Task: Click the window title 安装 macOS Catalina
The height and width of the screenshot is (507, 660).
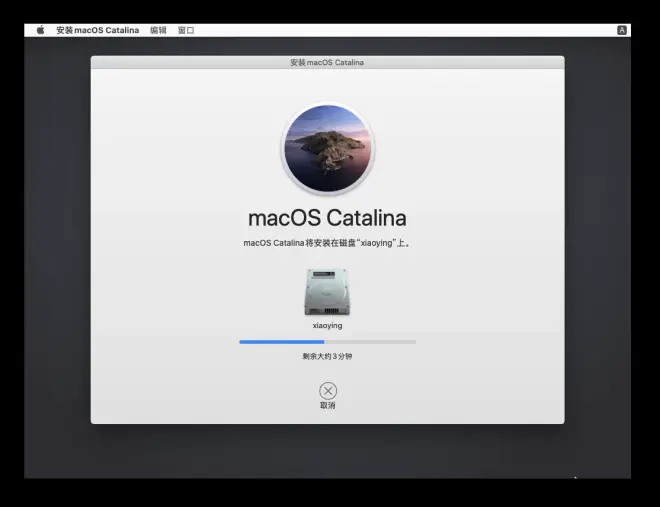Action: click(x=327, y=62)
